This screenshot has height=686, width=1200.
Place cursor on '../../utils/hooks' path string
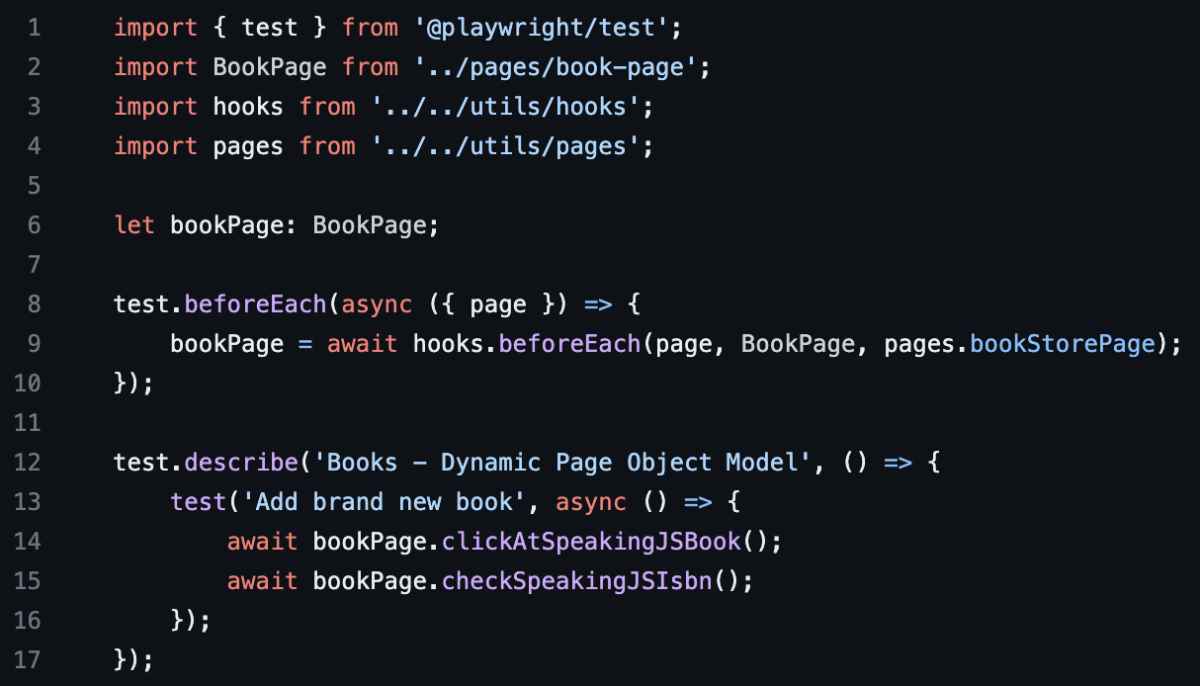coord(512,106)
